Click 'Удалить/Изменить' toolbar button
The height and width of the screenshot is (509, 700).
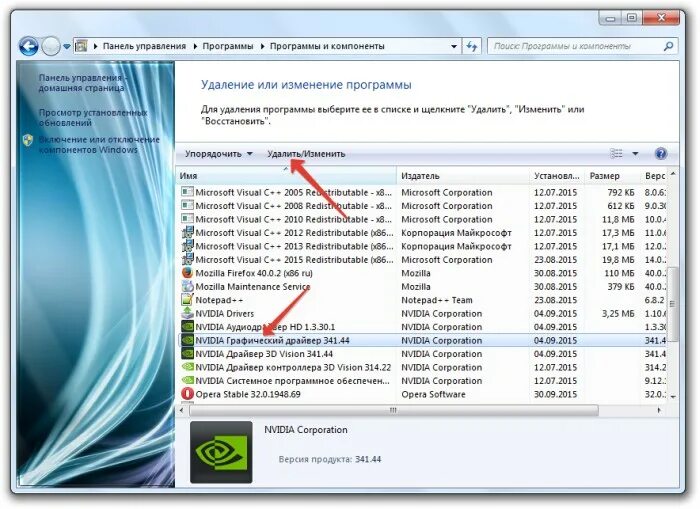coord(306,154)
